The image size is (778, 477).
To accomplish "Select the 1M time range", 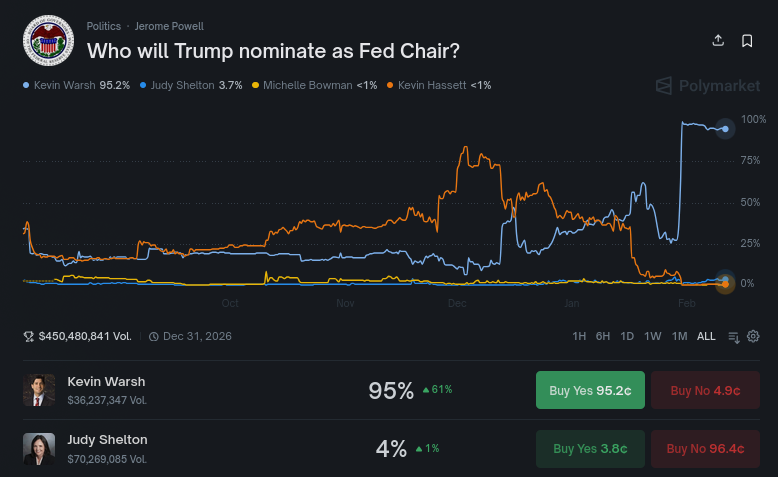I will tap(679, 336).
